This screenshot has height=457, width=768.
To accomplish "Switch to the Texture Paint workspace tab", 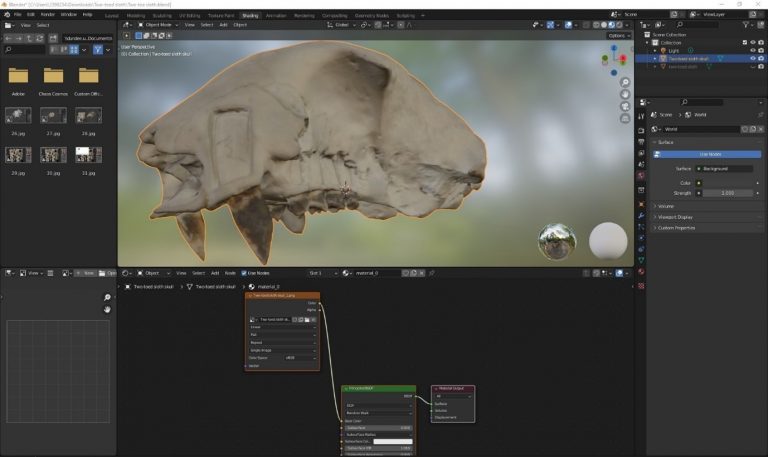I will click(x=220, y=16).
